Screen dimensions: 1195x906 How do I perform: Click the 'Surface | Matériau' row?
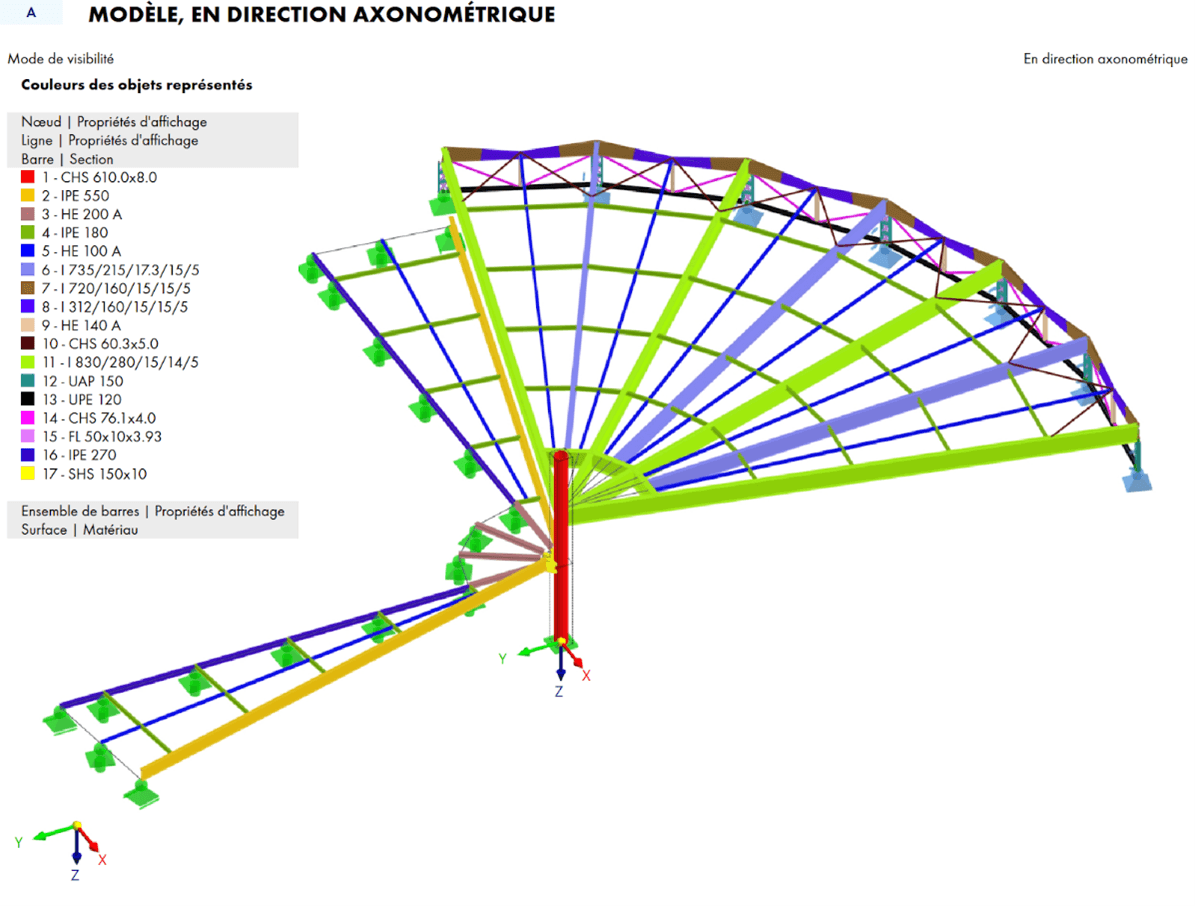pyautogui.click(x=79, y=530)
